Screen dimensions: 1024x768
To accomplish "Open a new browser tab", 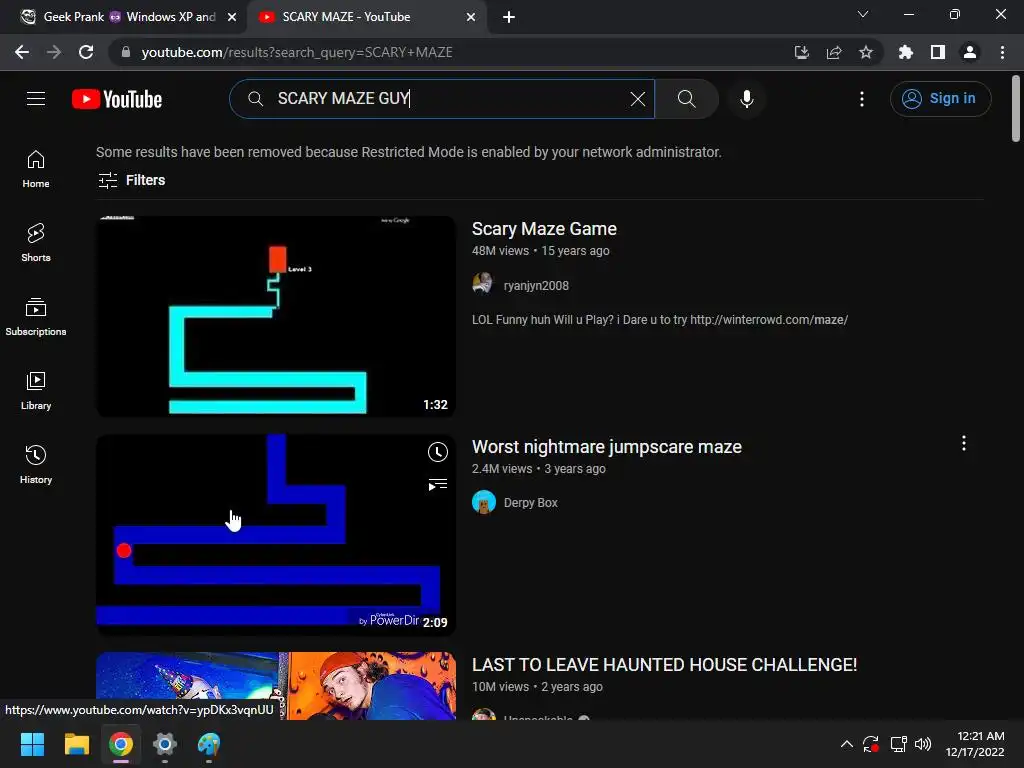I will pyautogui.click(x=509, y=17).
